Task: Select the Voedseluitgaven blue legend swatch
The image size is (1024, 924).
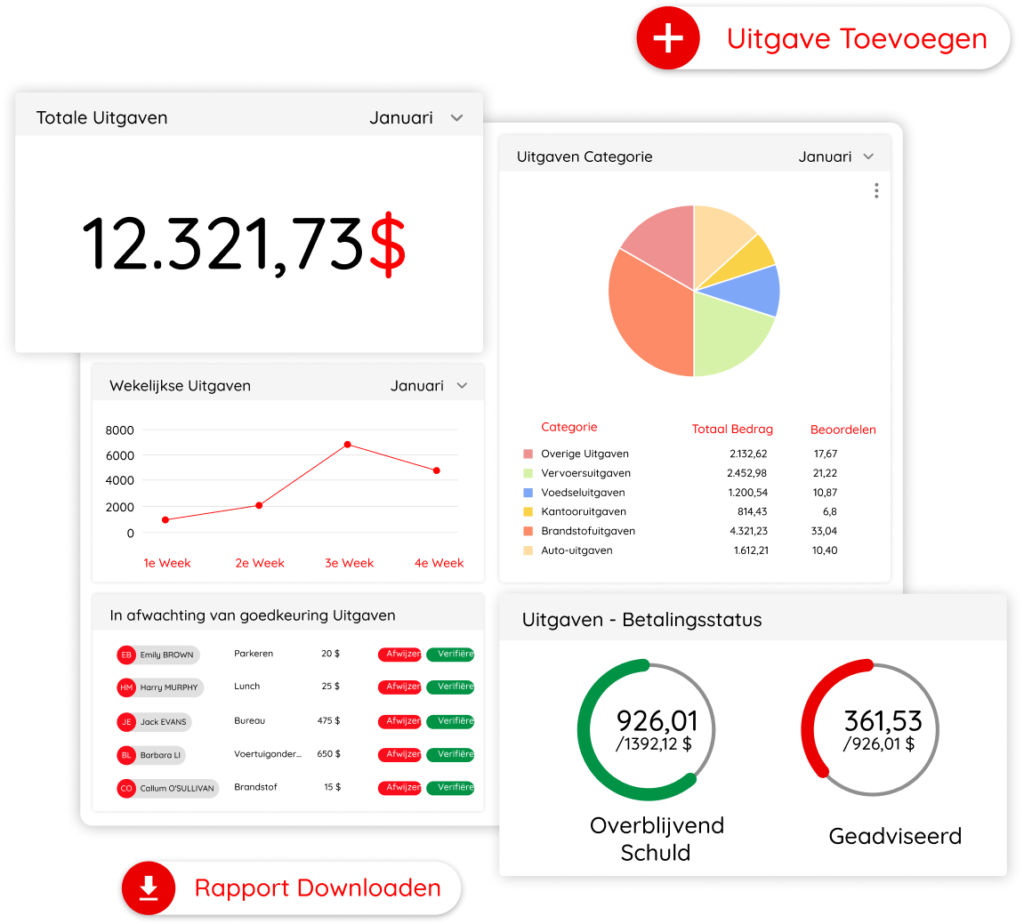Action: tap(528, 493)
